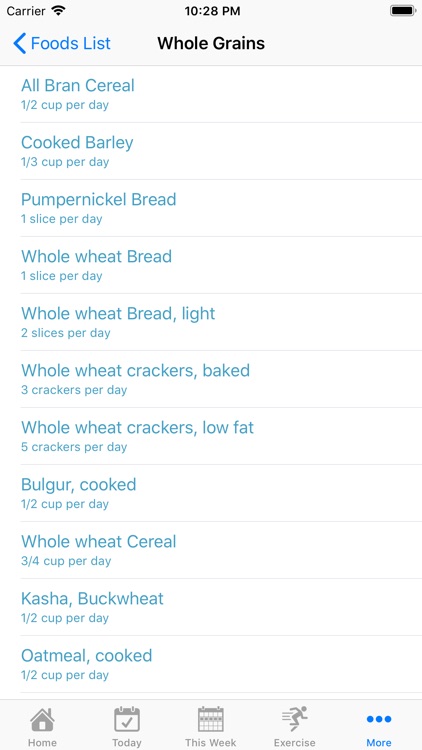This screenshot has width=422, height=750.
Task: Tap the back chevron arrow icon
Action: [x=19, y=44]
